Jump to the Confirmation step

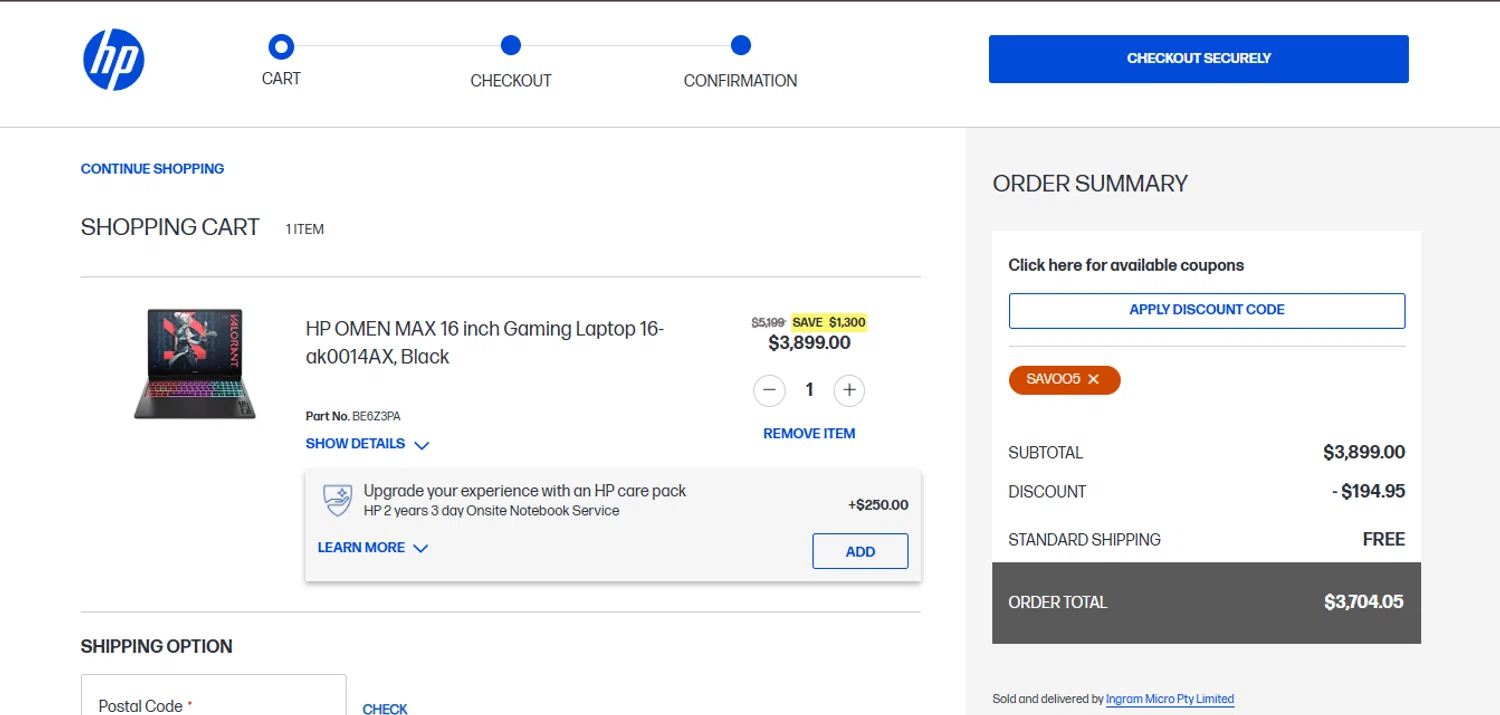740,46
